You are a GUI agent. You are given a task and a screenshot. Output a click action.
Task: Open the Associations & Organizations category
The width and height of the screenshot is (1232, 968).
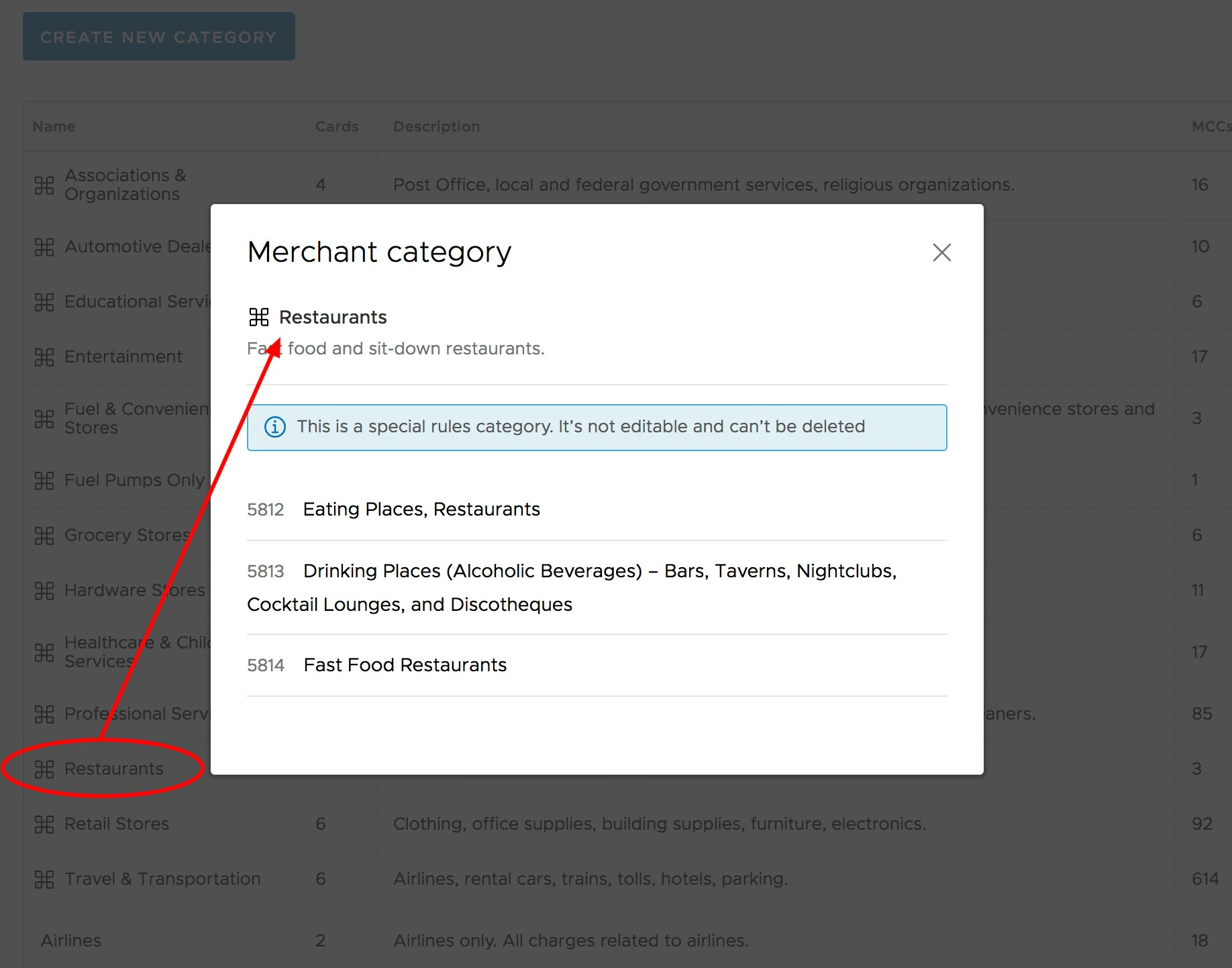point(125,185)
